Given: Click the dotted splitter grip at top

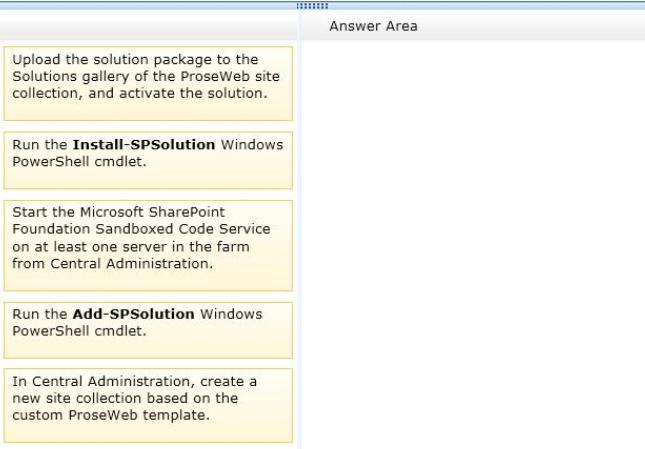Looking at the screenshot, I should point(312,6).
